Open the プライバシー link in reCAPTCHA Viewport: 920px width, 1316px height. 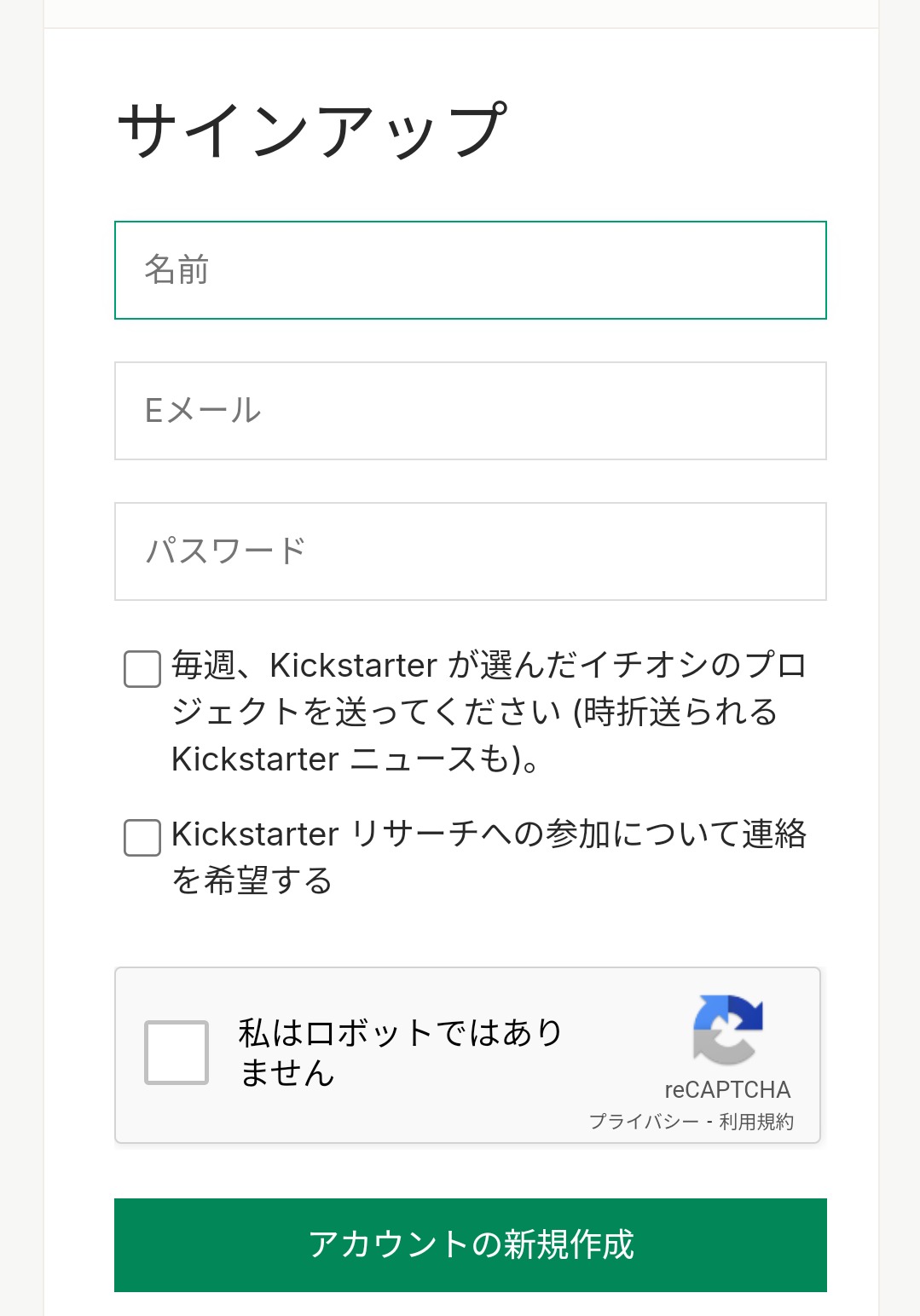click(x=644, y=1122)
